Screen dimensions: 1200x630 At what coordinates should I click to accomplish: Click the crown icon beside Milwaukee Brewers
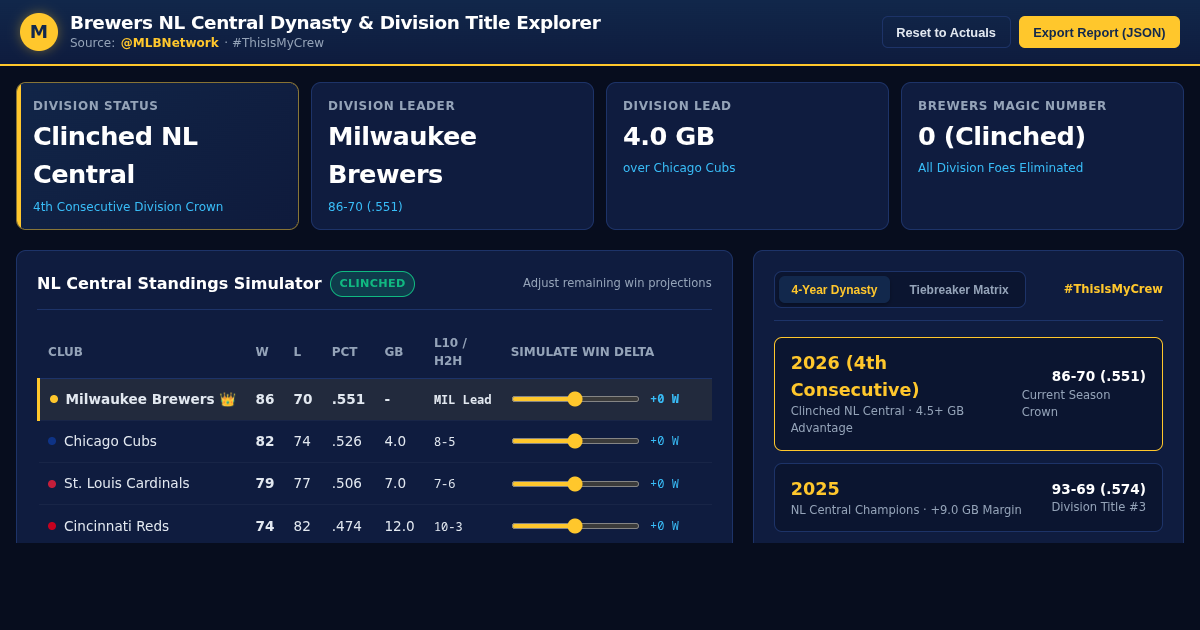227,399
